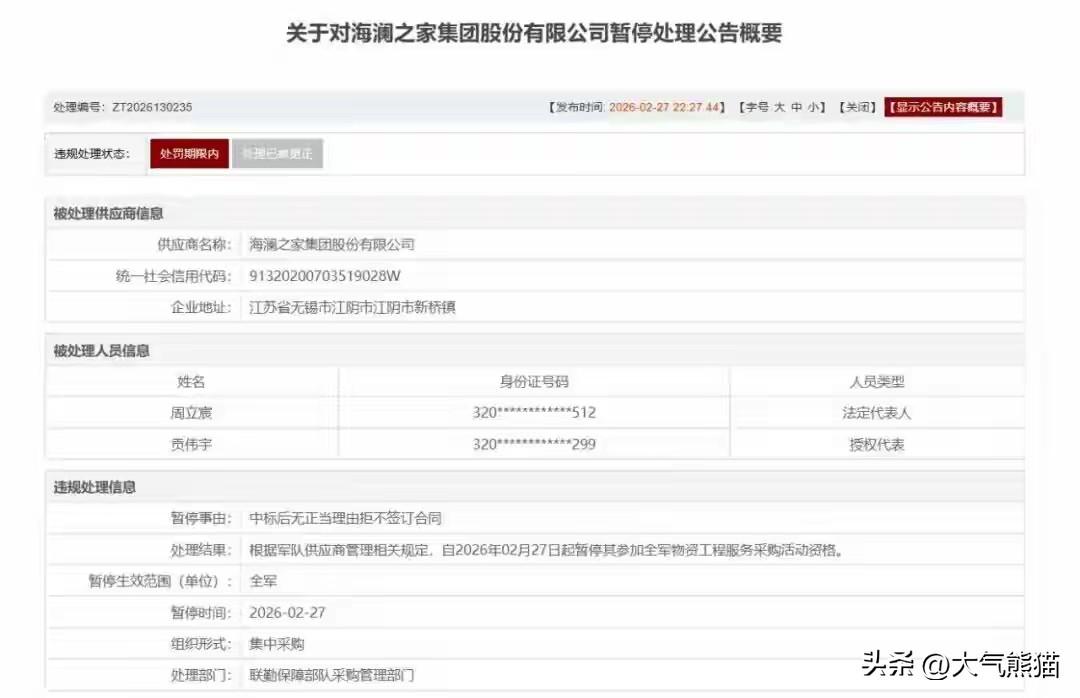Set font size to 中
1080x698 pixels.
pos(797,107)
